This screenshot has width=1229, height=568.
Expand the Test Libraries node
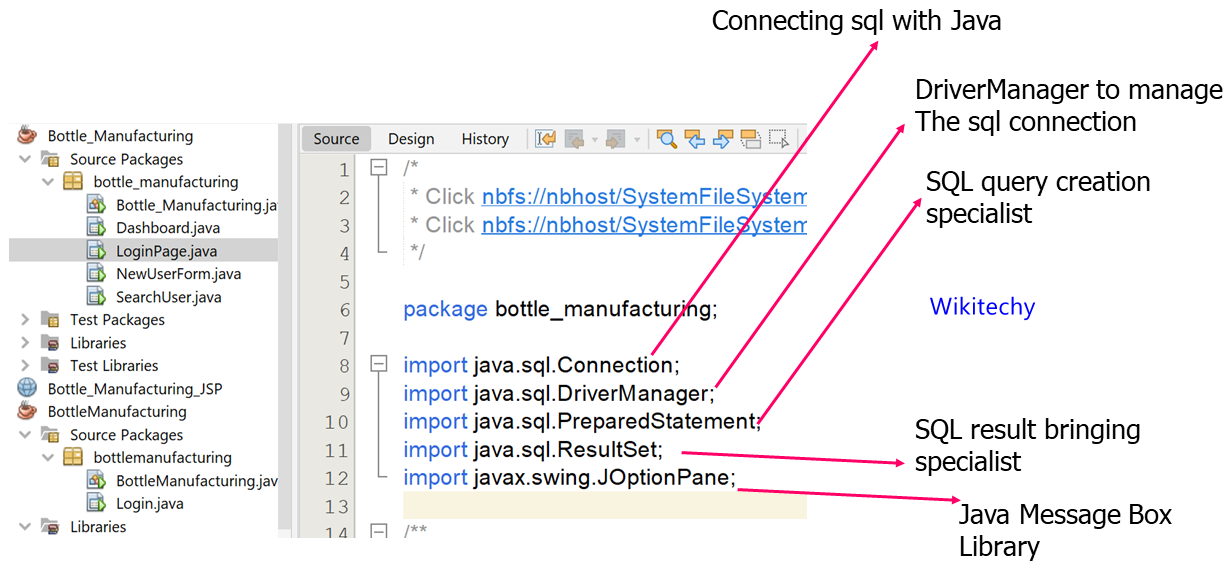click(x=25, y=366)
